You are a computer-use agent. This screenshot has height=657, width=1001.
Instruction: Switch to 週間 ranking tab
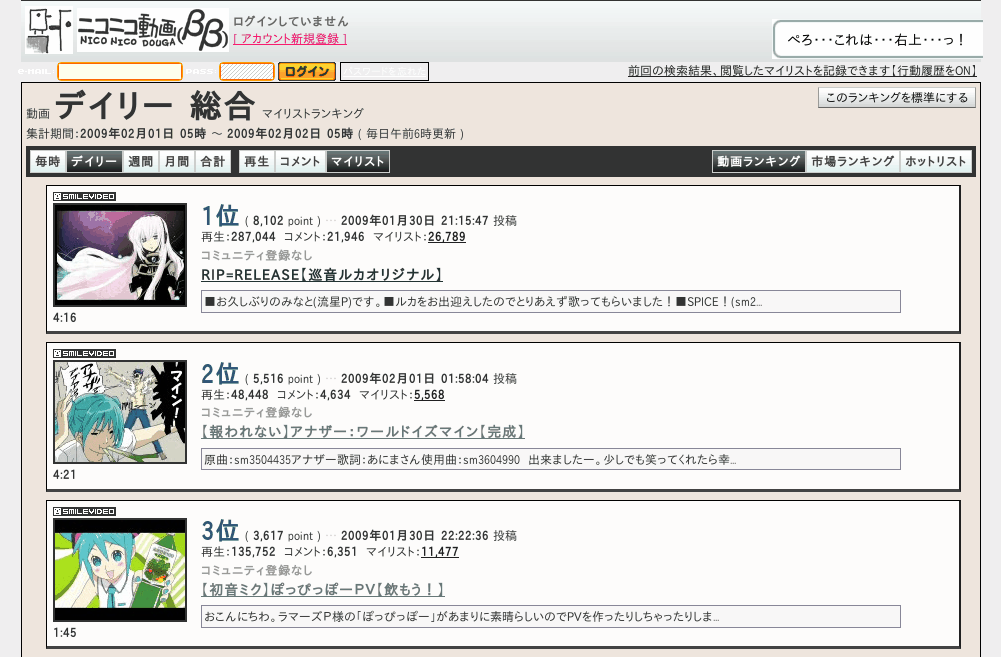pyautogui.click(x=140, y=162)
